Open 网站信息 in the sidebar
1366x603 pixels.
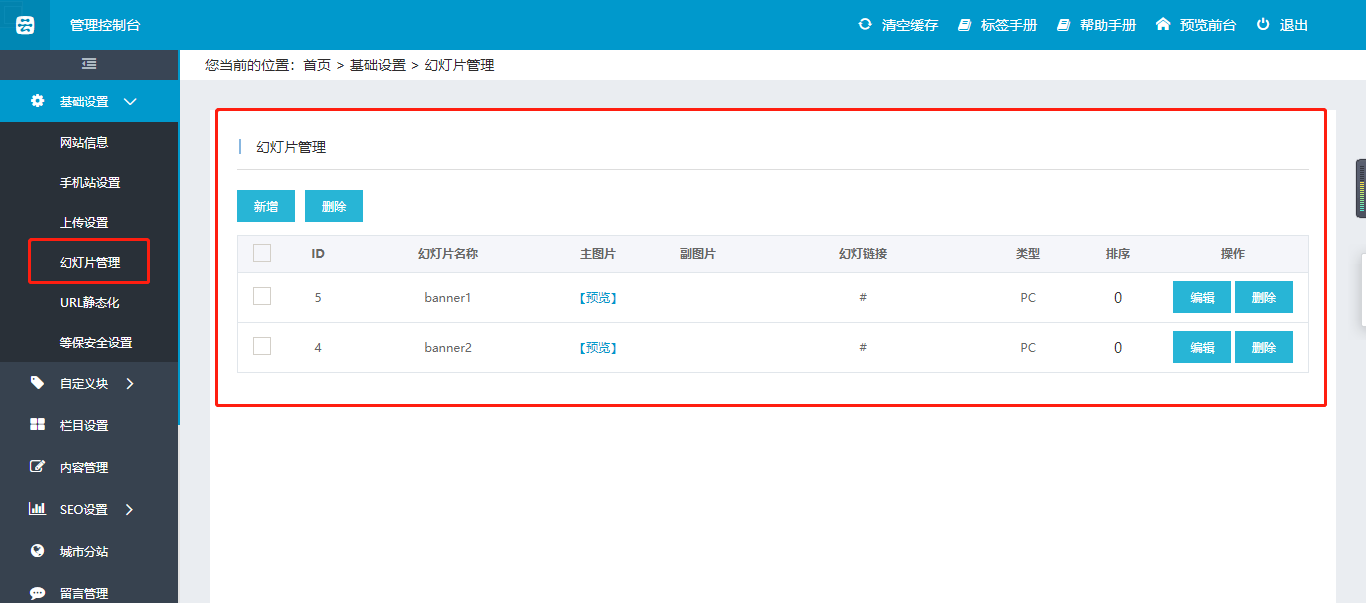point(84,143)
